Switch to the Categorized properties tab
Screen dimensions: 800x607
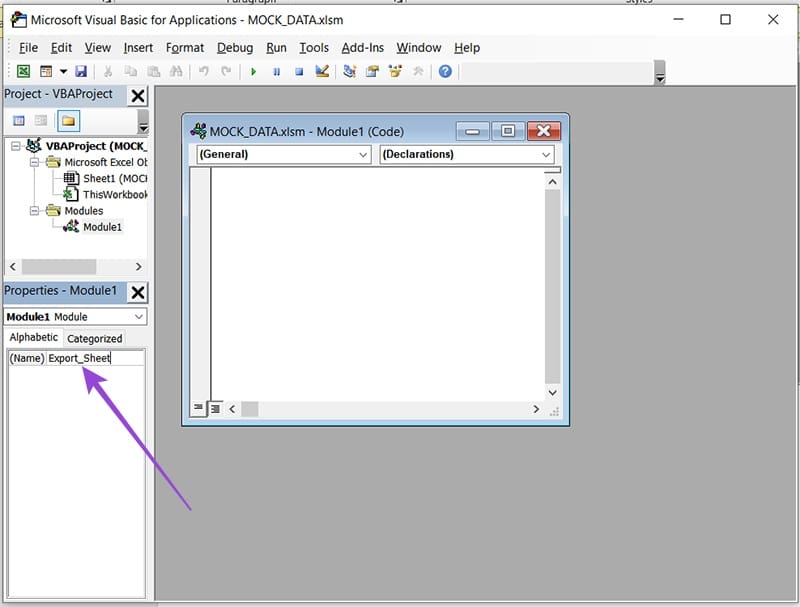(95, 338)
